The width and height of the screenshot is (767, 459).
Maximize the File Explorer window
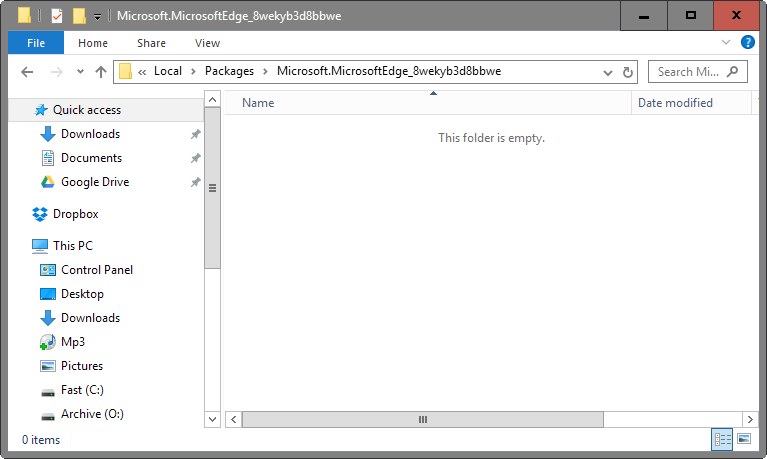pyautogui.click(x=690, y=16)
